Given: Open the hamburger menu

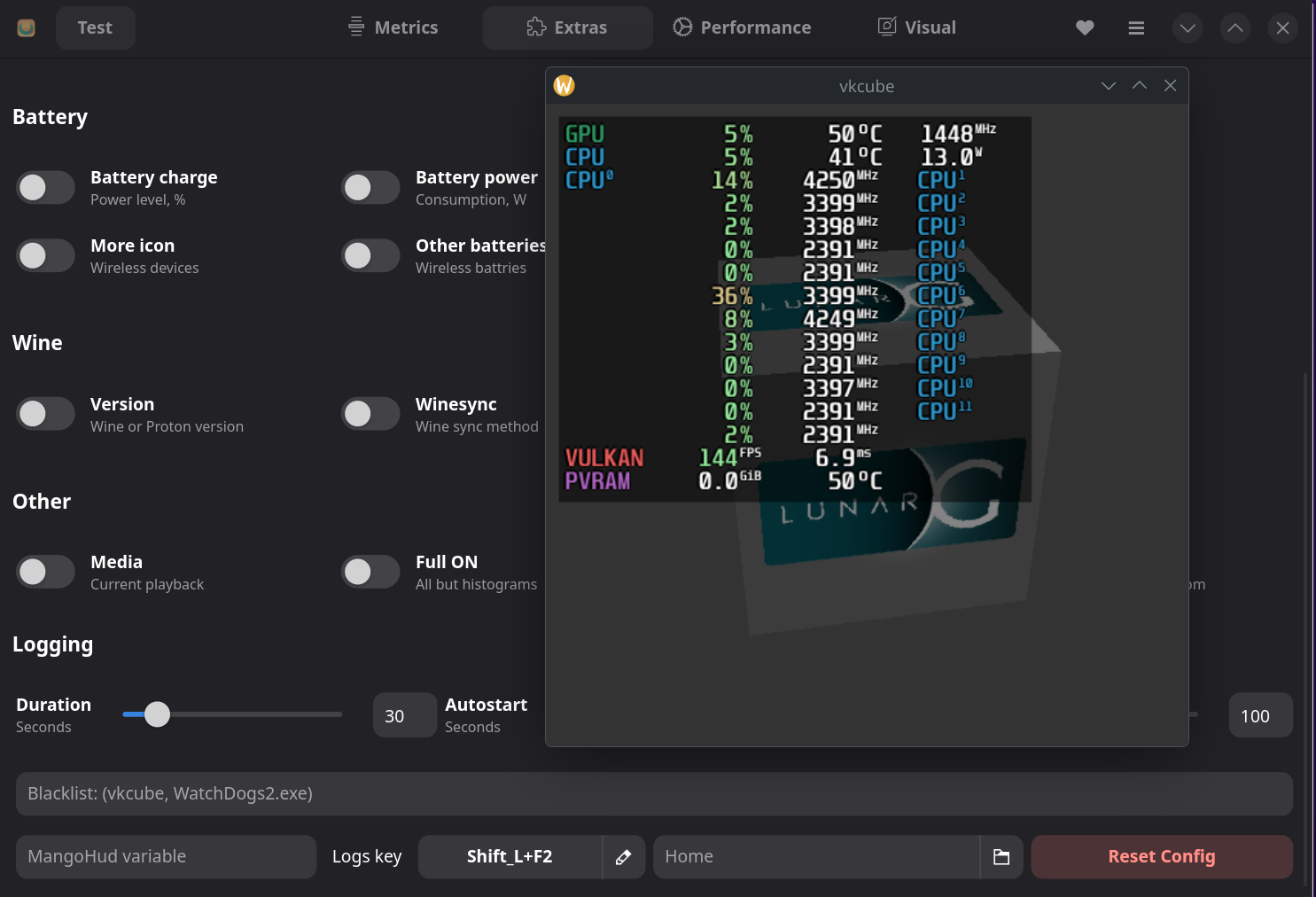Looking at the screenshot, I should pos(1136,27).
